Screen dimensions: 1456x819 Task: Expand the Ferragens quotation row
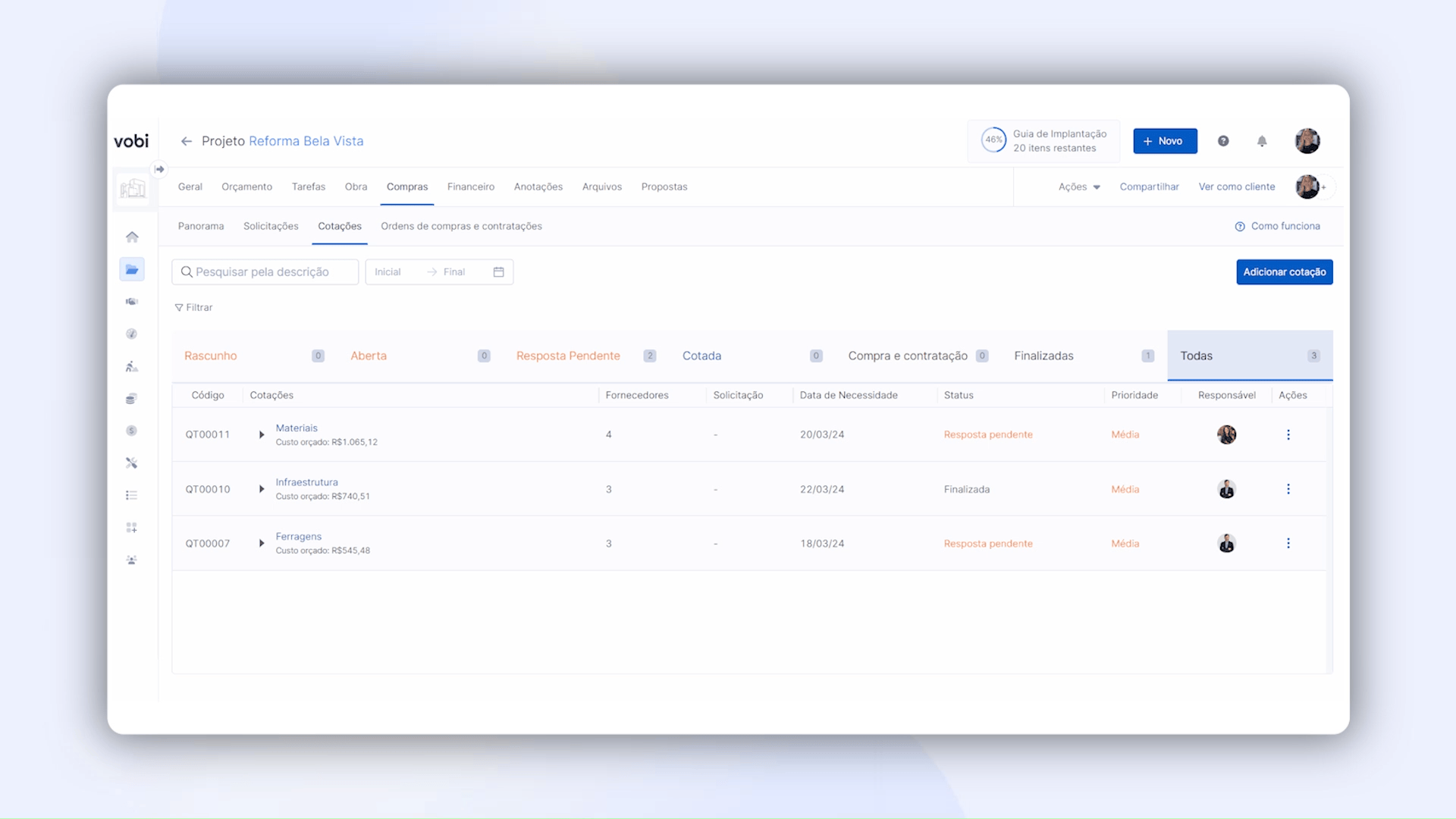click(x=262, y=544)
